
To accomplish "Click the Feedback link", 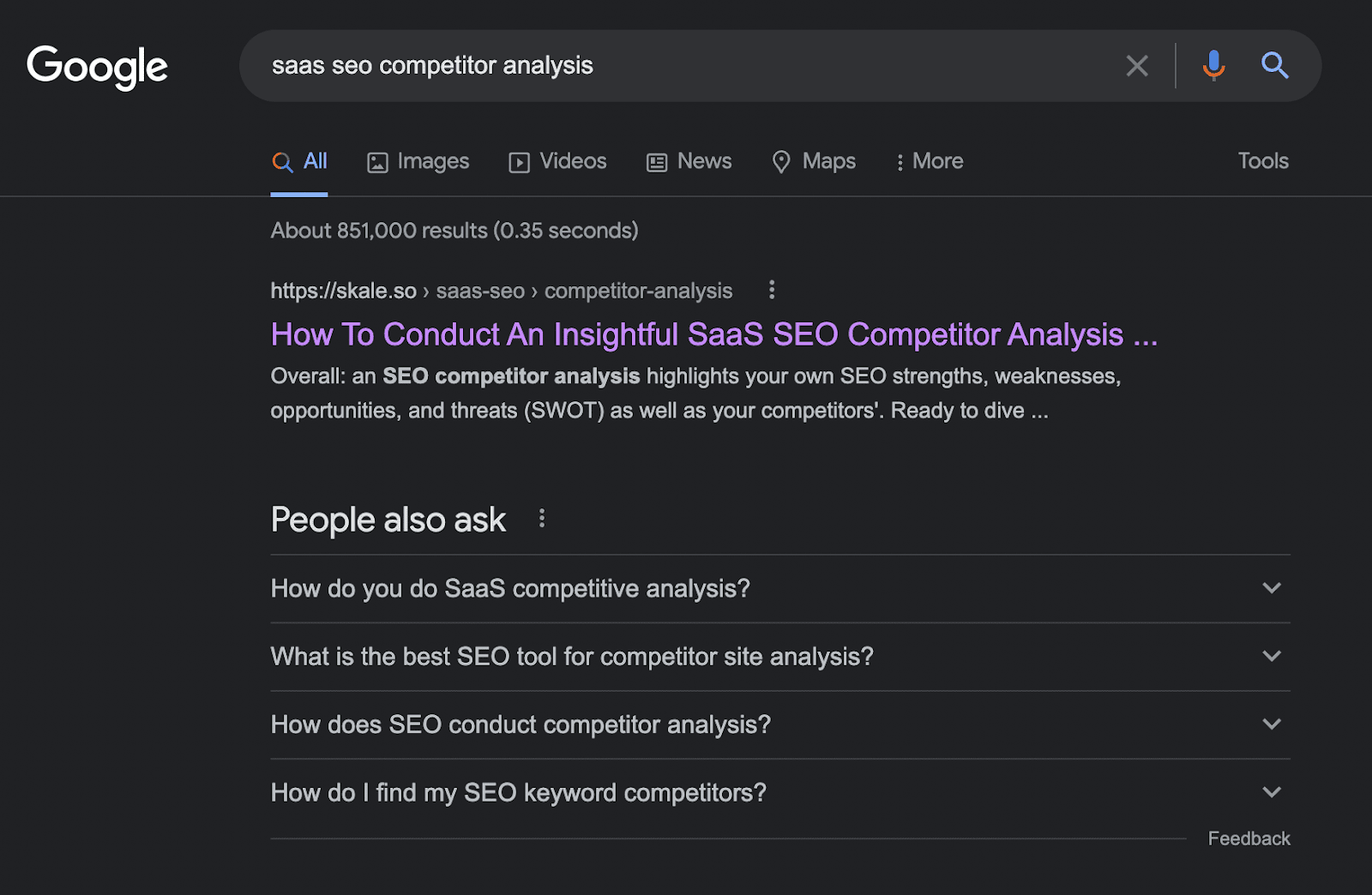I will pyautogui.click(x=1249, y=838).
